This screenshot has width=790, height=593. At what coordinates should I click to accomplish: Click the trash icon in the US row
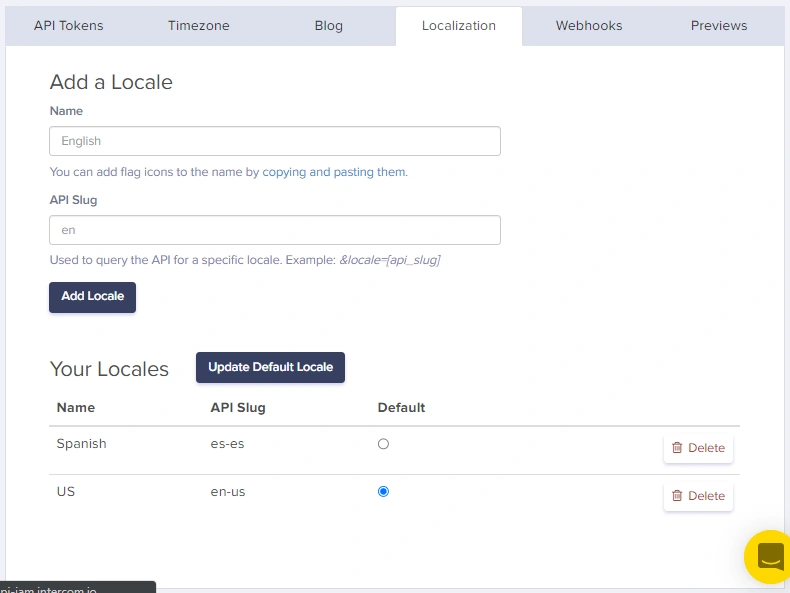tap(677, 496)
